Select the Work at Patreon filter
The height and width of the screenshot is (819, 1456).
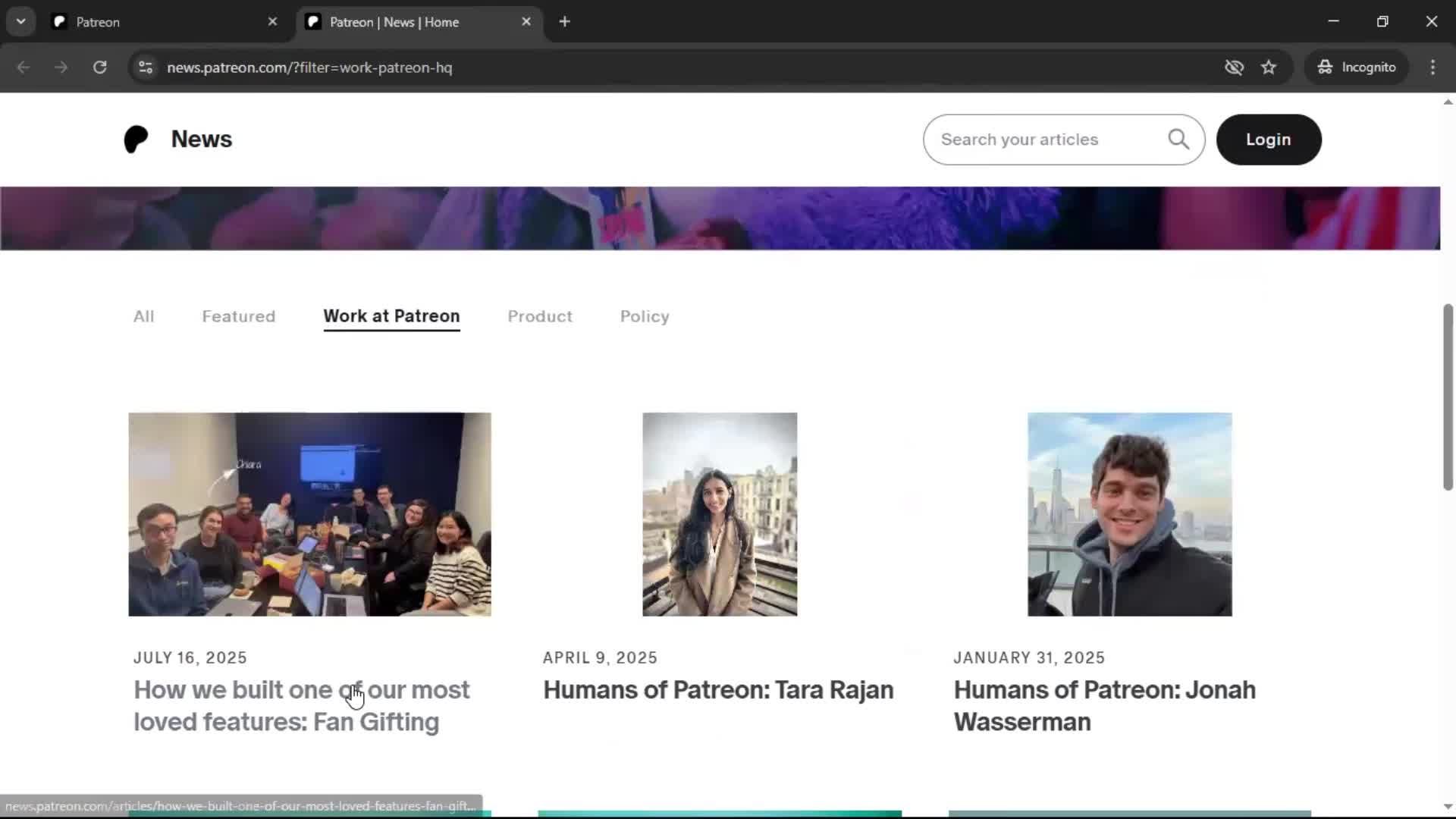(391, 317)
